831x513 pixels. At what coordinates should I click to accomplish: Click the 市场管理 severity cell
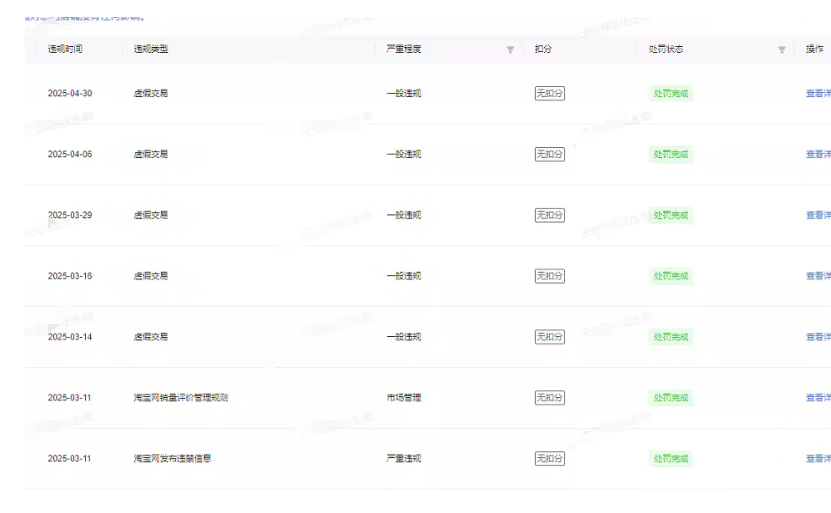coord(404,398)
